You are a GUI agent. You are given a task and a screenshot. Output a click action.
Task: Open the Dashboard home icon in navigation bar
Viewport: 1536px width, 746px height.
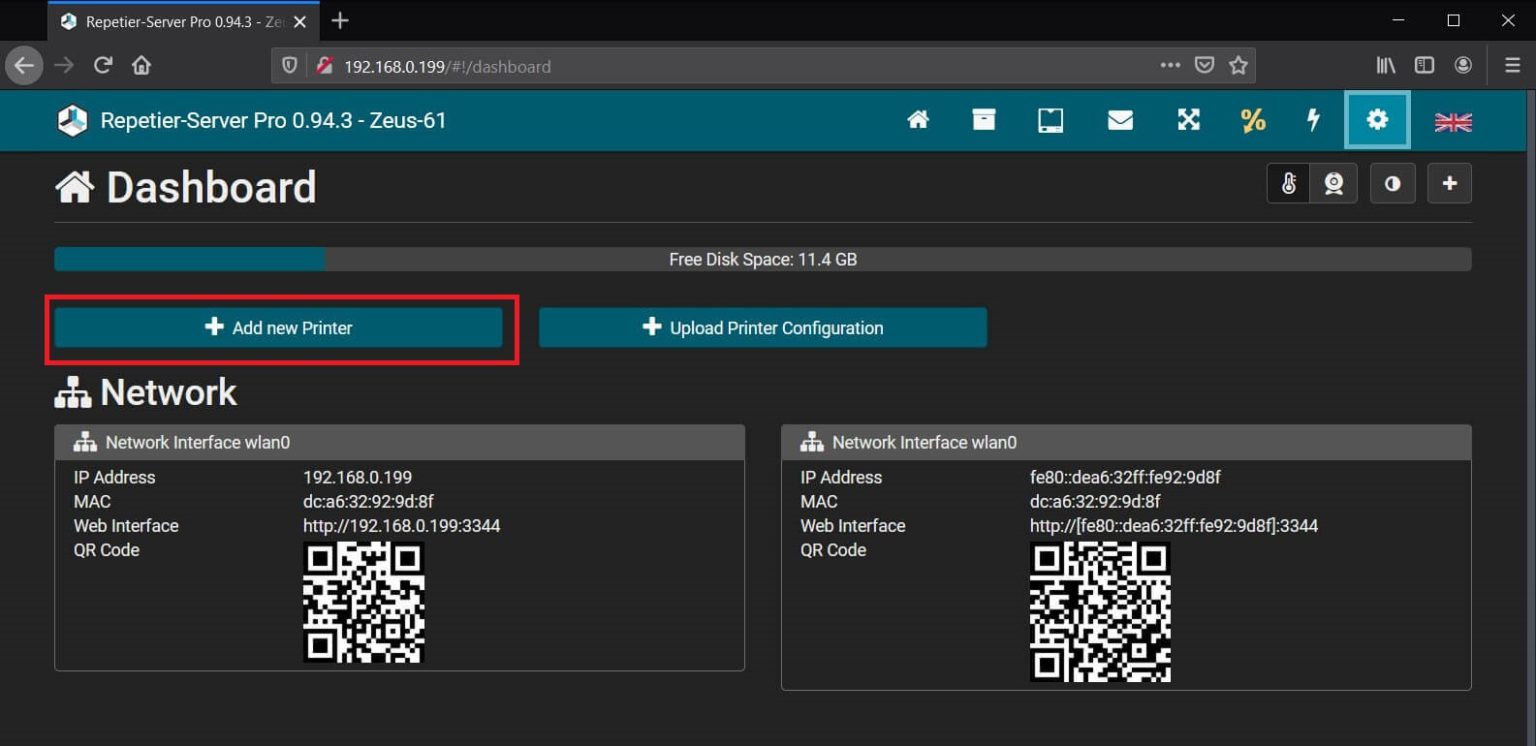(x=918, y=120)
